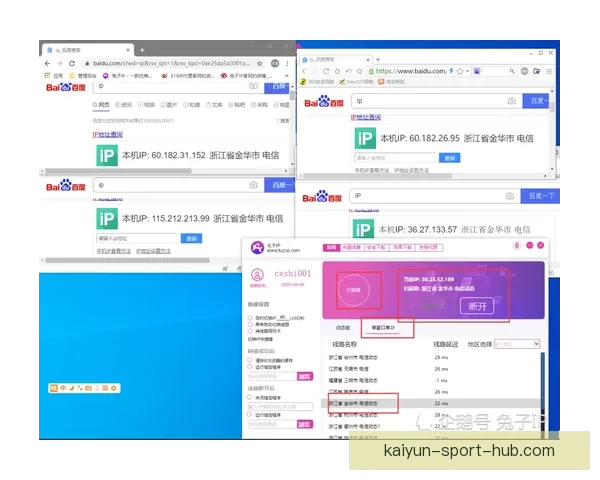Open the 地区选择 region dropdown
Viewport: 600px width, 480px height.
[517, 344]
